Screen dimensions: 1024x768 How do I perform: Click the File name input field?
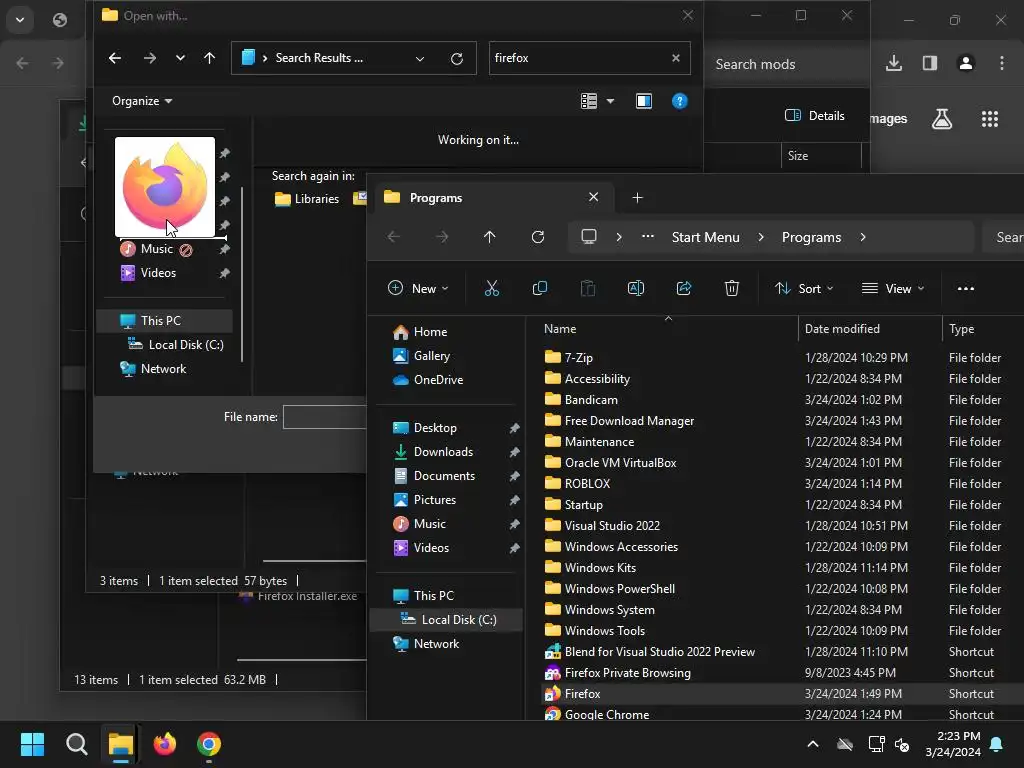coord(325,417)
